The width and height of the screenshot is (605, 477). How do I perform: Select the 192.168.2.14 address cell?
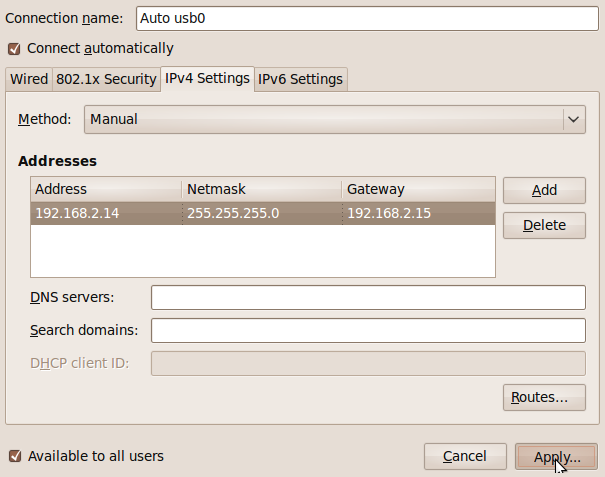click(x=105, y=213)
